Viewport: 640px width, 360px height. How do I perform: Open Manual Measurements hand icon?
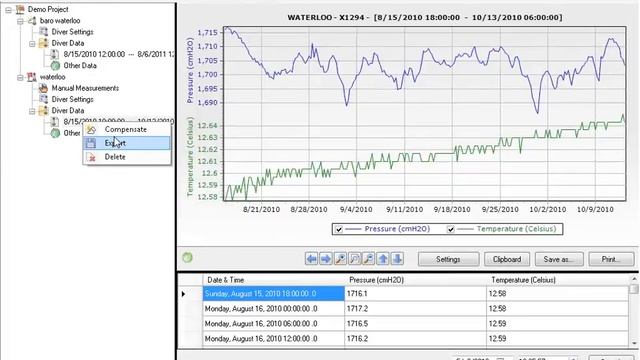pos(43,88)
